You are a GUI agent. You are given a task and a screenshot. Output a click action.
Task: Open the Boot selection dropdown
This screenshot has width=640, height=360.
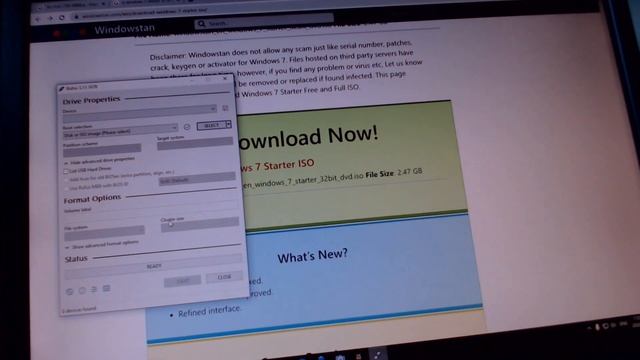(x=121, y=131)
